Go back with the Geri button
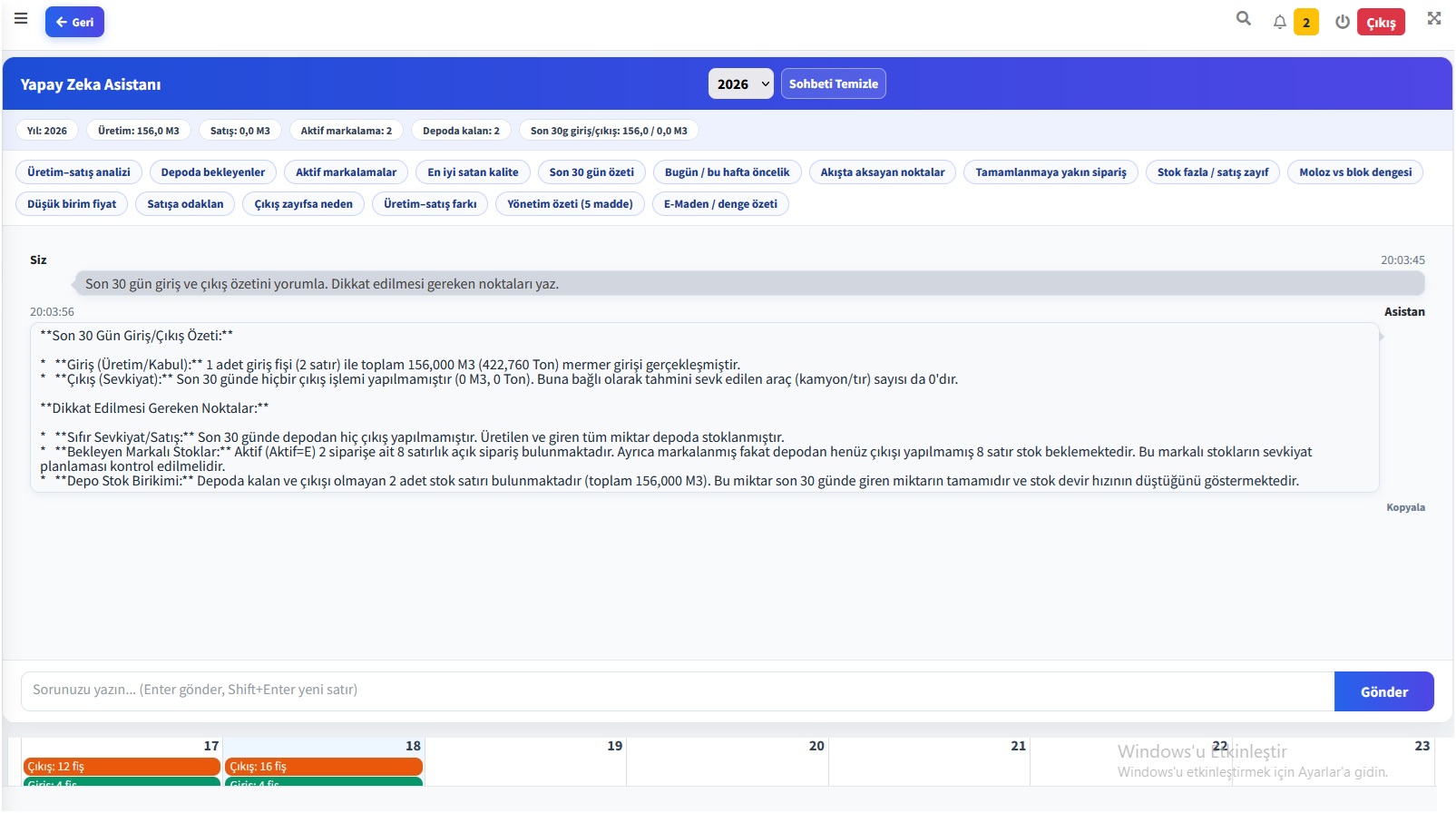This screenshot has width=1456, height=813. coord(74,22)
